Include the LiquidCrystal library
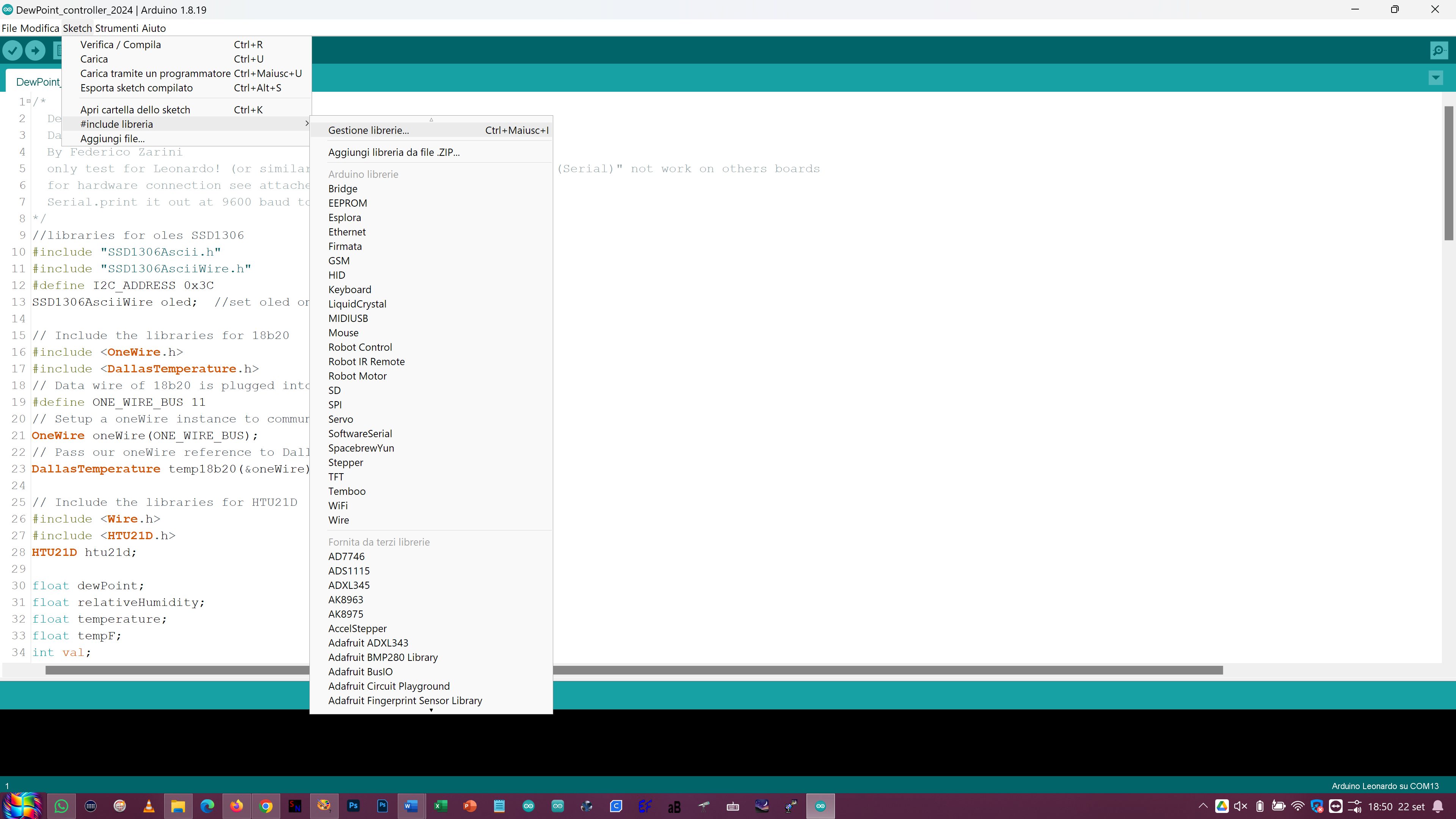This screenshot has width=1456, height=819. click(x=357, y=304)
